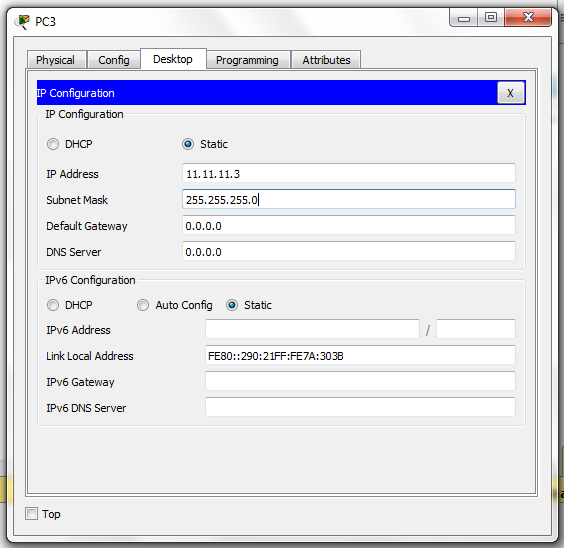Click the Subnet Mask label

(x=77, y=200)
